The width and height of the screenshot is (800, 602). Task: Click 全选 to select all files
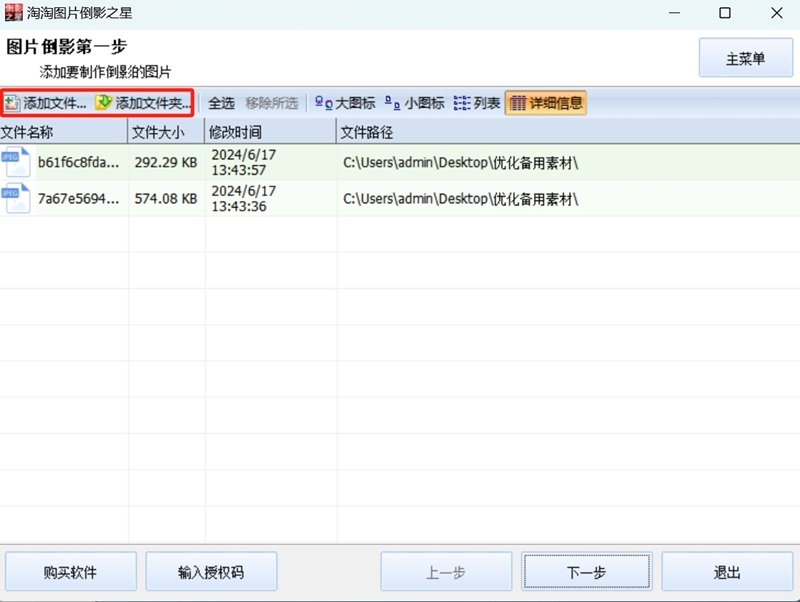[x=221, y=103]
